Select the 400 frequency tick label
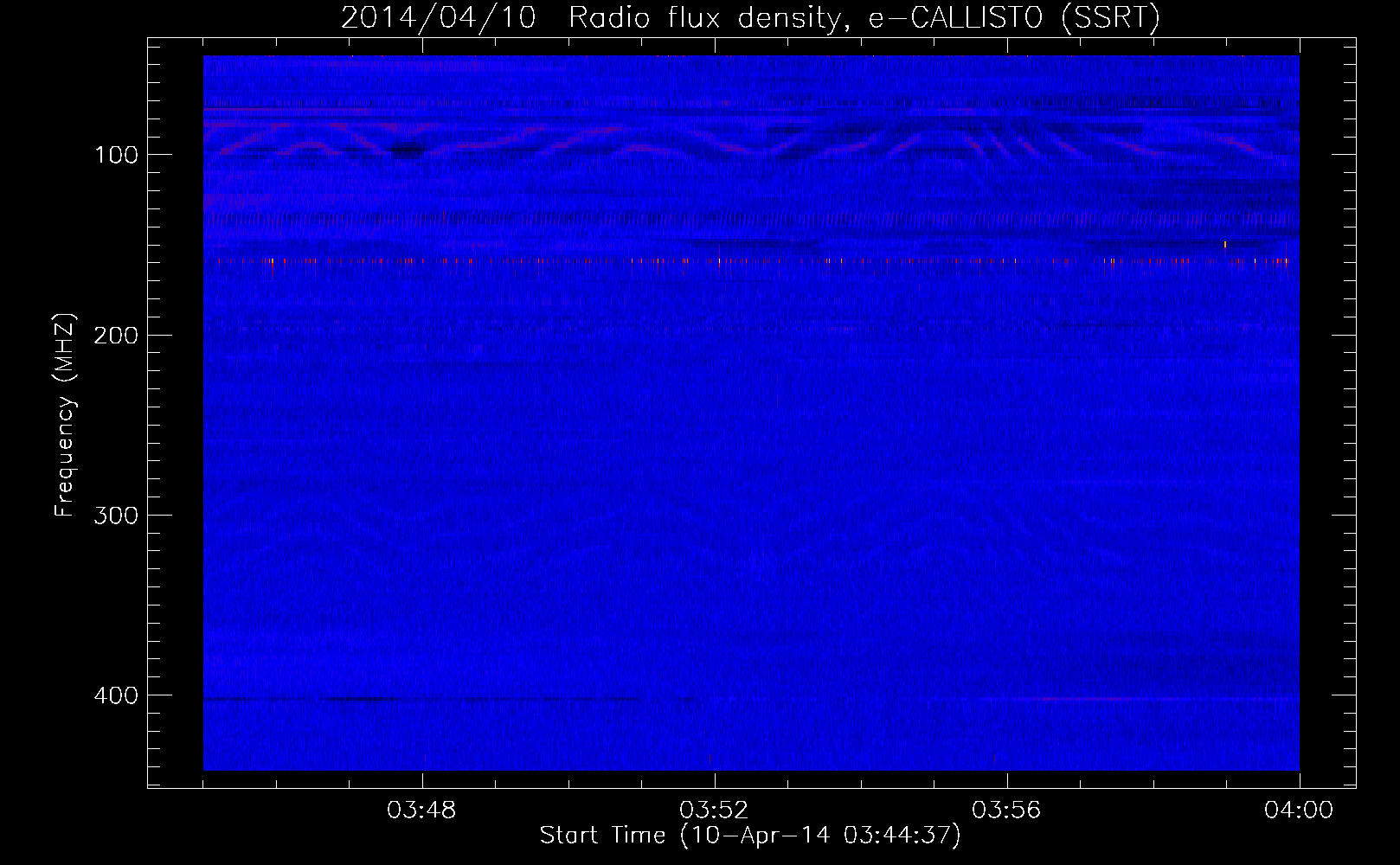The width and height of the screenshot is (1400, 865). 115,695
